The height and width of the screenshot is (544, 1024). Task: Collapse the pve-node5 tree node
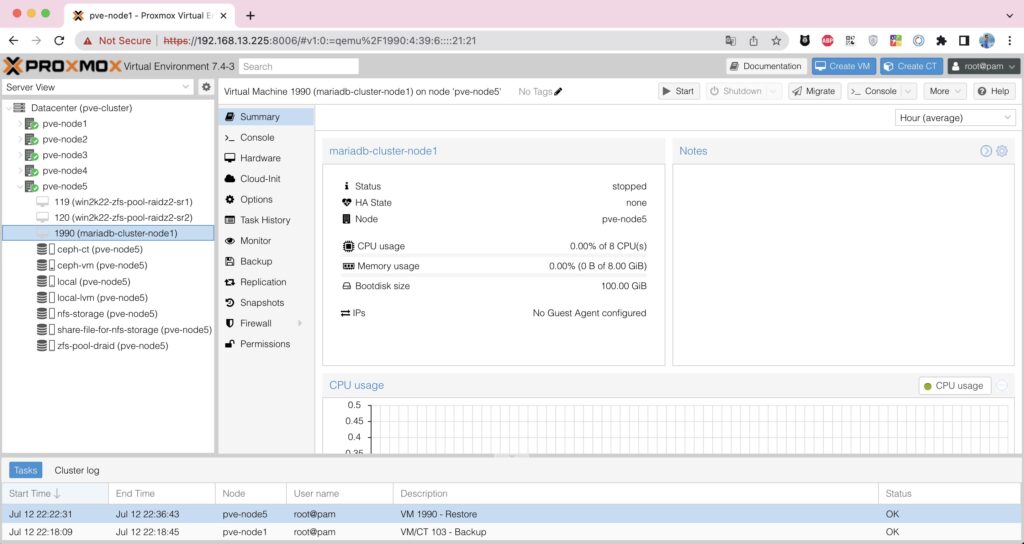(20, 187)
